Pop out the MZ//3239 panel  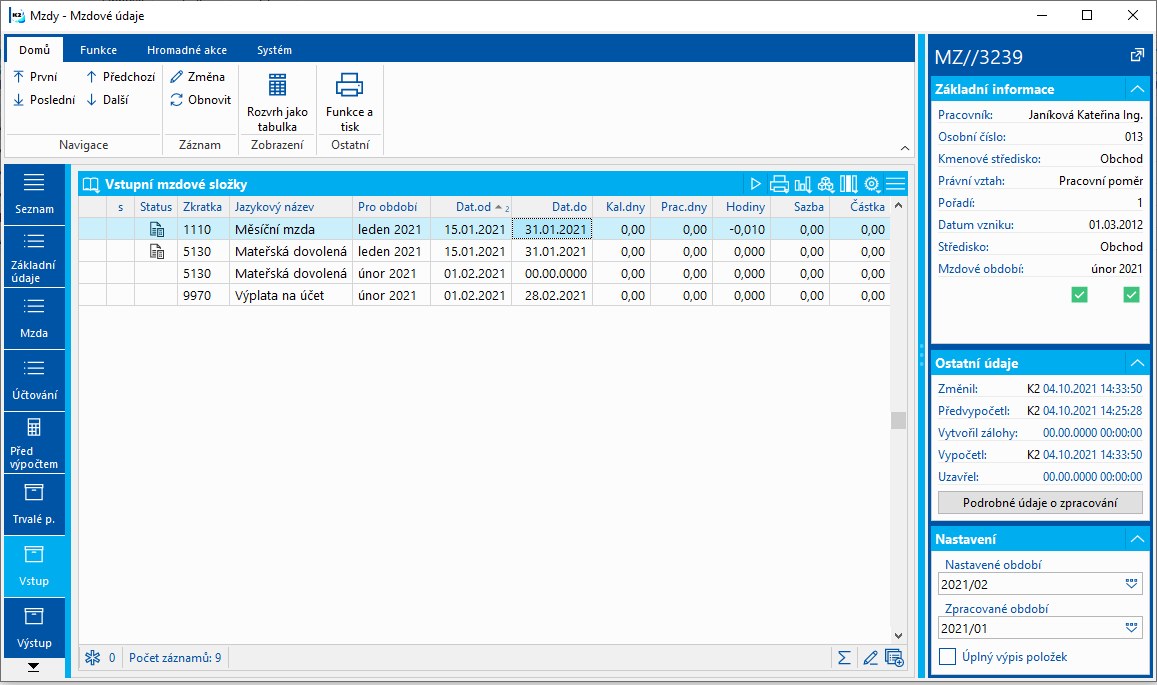[x=1136, y=56]
